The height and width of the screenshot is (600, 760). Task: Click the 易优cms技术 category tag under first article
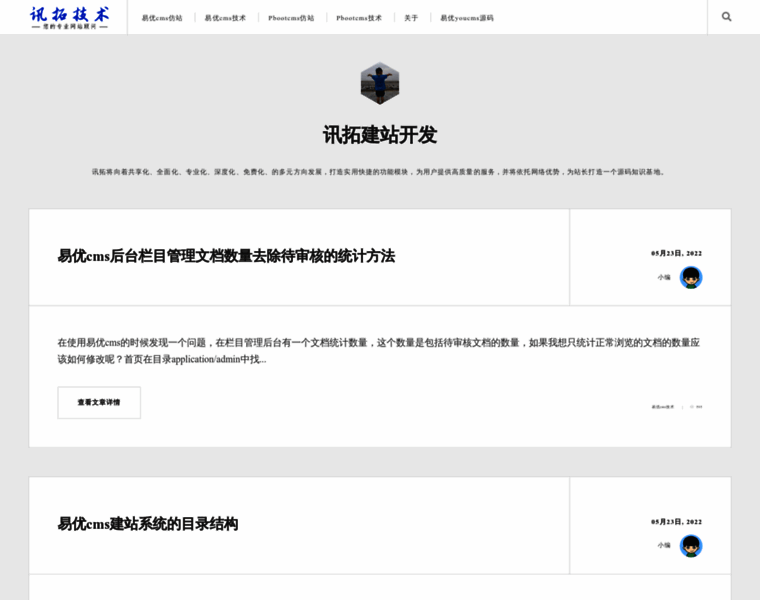[663, 406]
